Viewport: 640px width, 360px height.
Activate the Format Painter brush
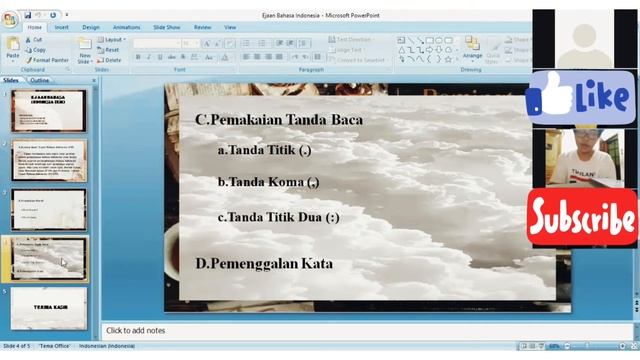47,60
